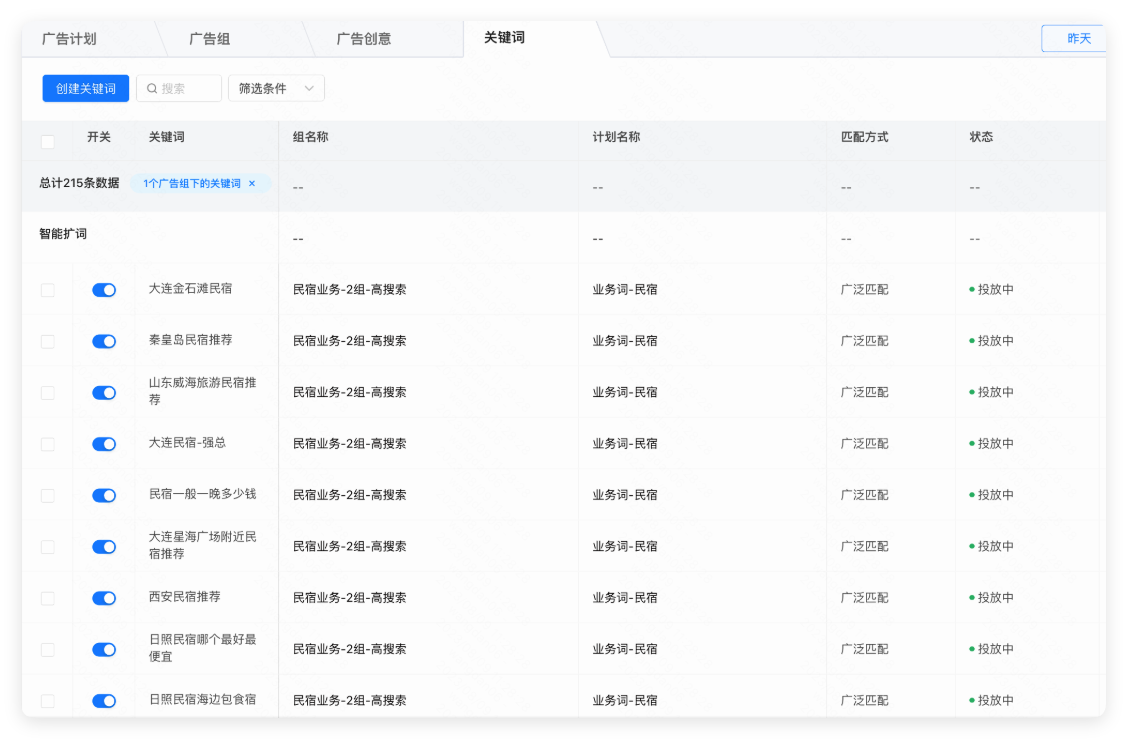Click keyword text 民宿一般一晚多少钱
The height and width of the screenshot is (739, 1127).
point(203,494)
